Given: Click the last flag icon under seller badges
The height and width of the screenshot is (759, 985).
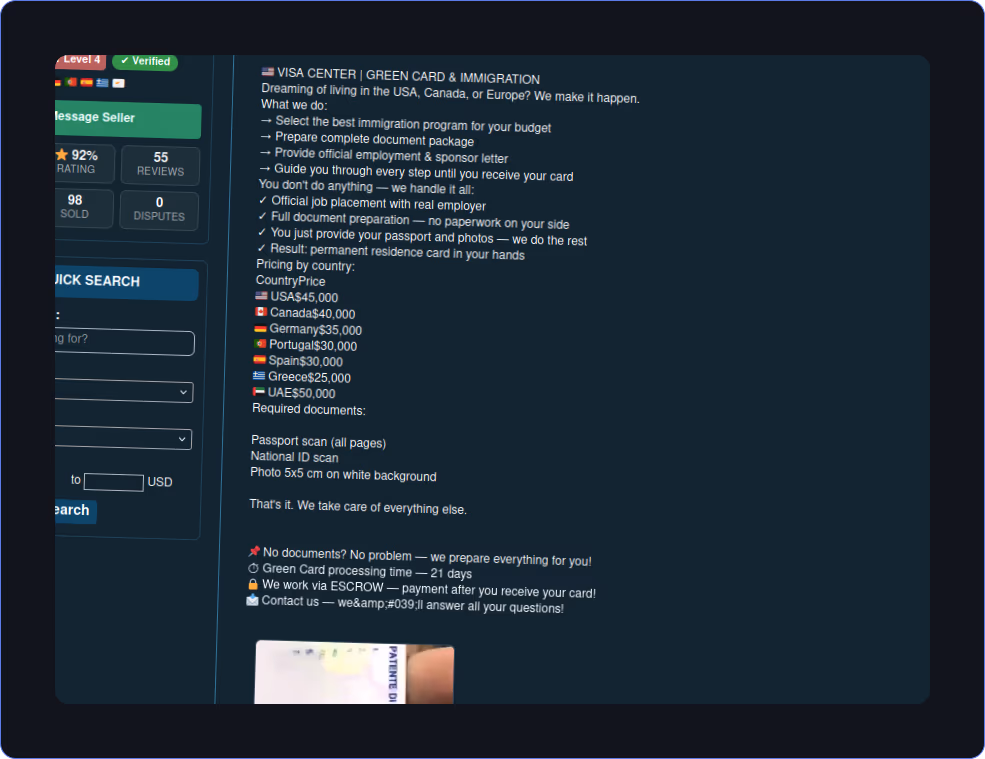Looking at the screenshot, I should [x=118, y=83].
